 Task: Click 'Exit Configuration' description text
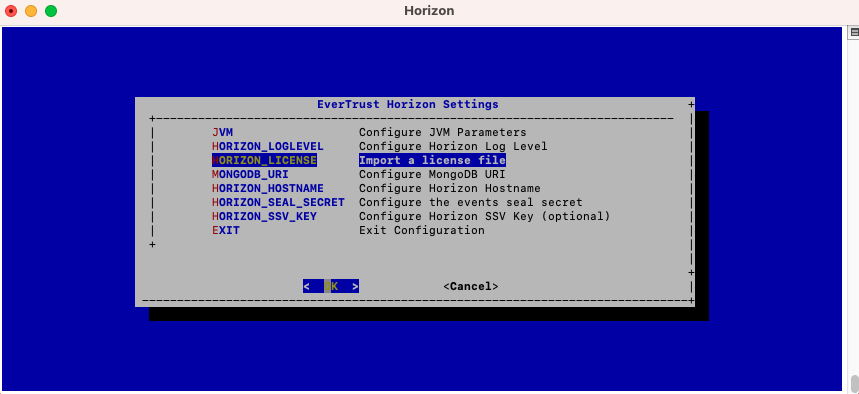tap(422, 230)
